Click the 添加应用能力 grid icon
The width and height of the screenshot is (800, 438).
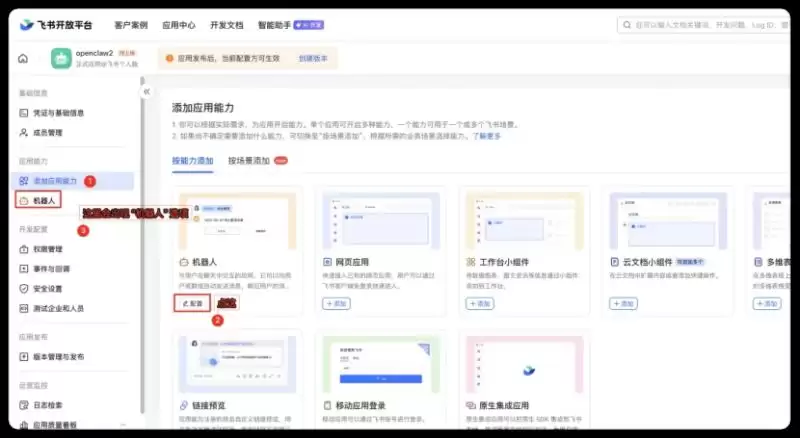pos(23,181)
